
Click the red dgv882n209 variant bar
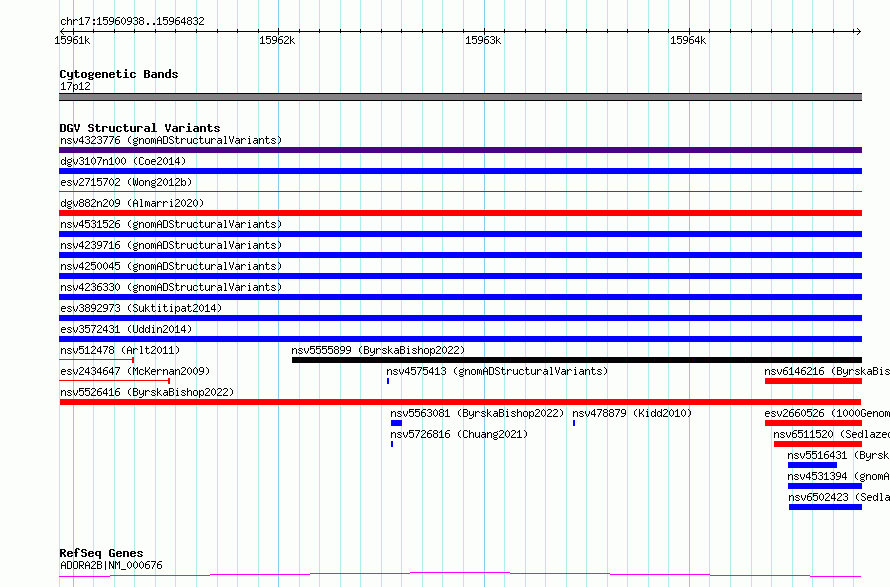pyautogui.click(x=460, y=213)
